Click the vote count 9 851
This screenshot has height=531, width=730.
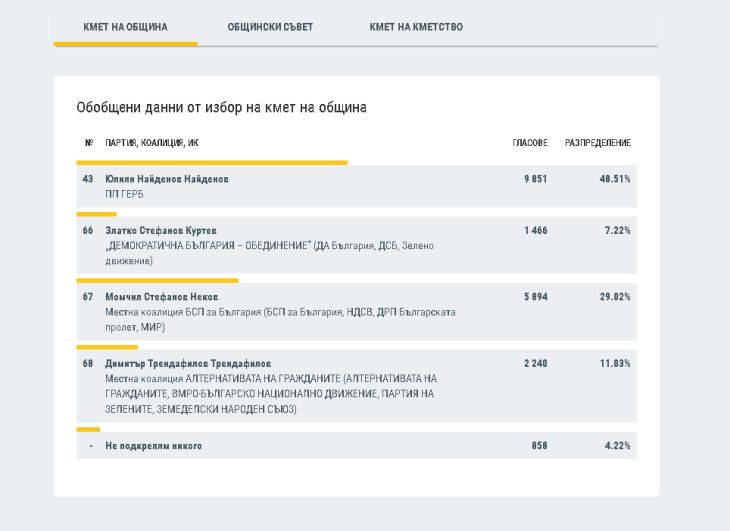[x=535, y=179]
